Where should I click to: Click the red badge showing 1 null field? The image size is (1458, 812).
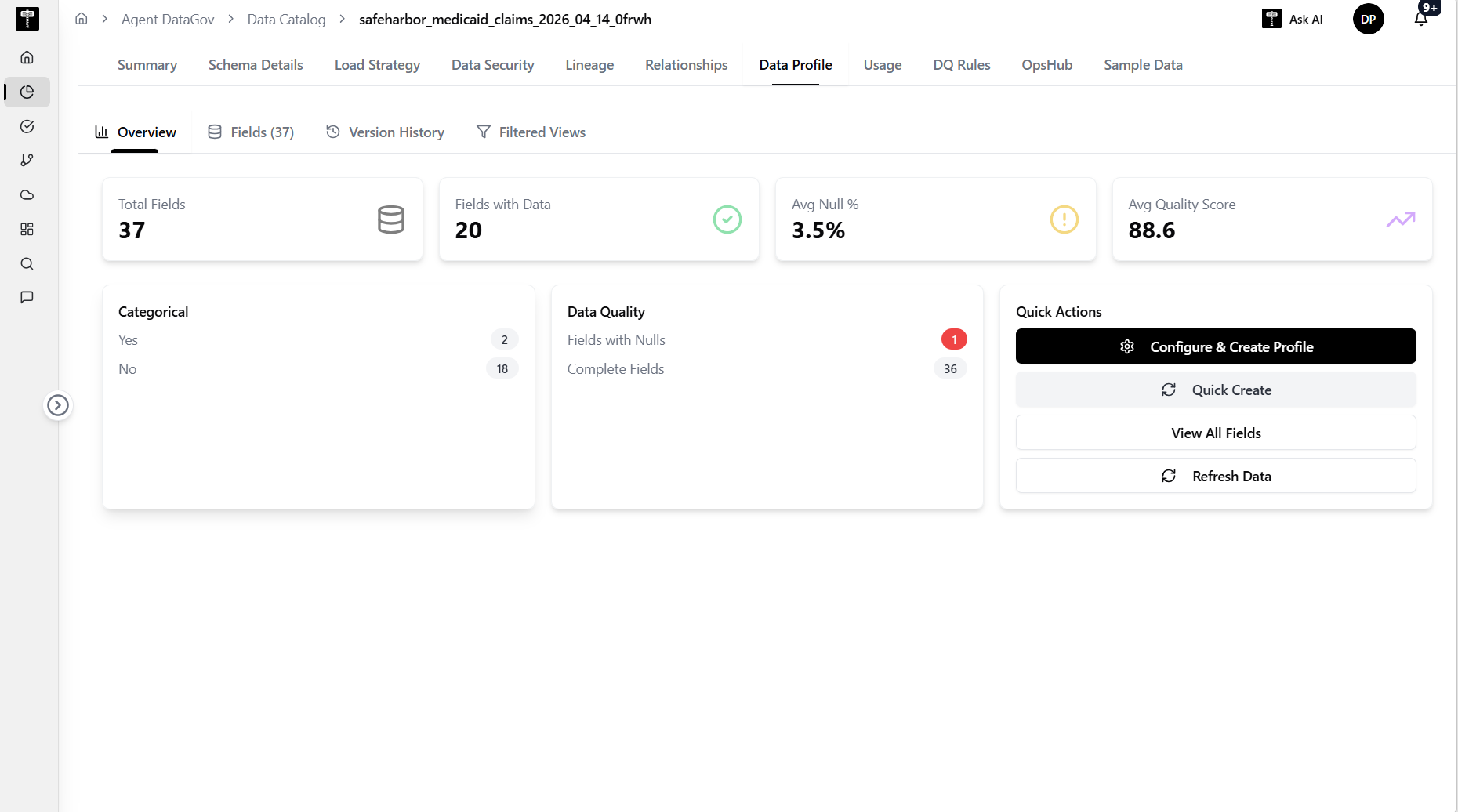pos(954,339)
